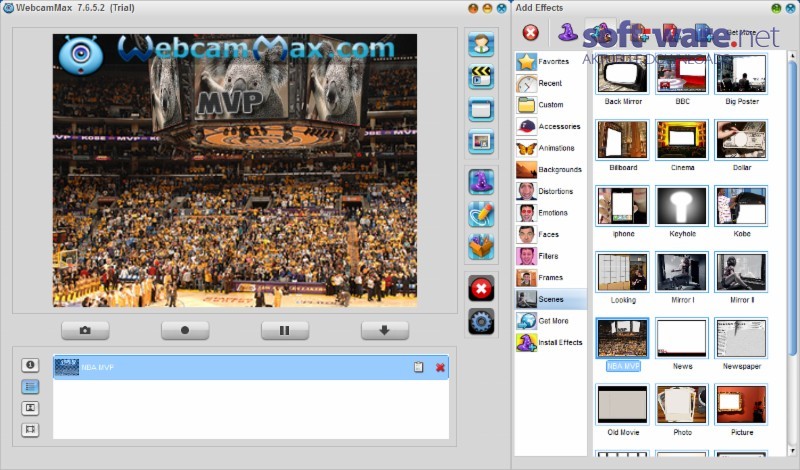Click the film strip view icon

pos(30,430)
